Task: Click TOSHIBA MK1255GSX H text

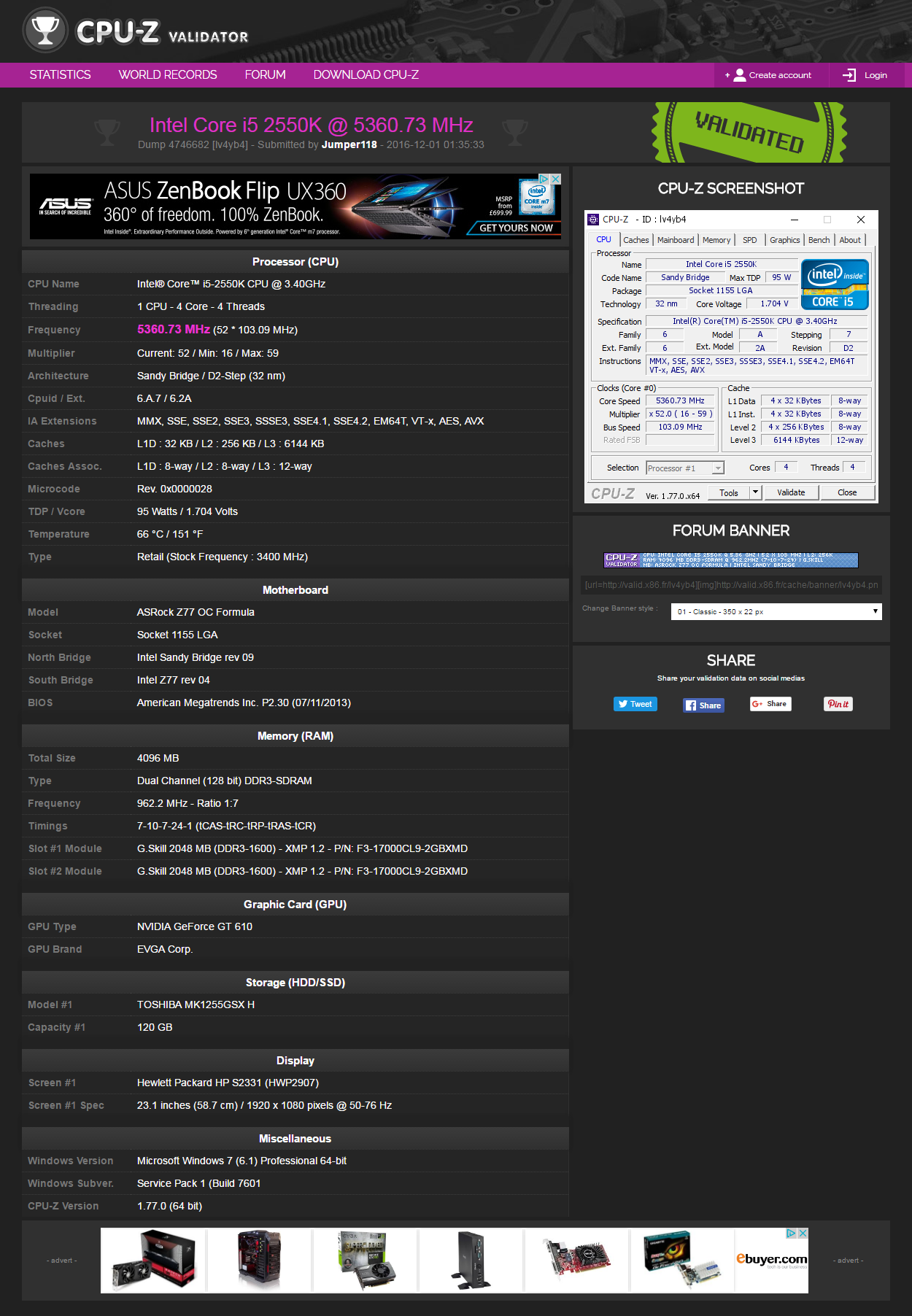Action: [196, 1005]
